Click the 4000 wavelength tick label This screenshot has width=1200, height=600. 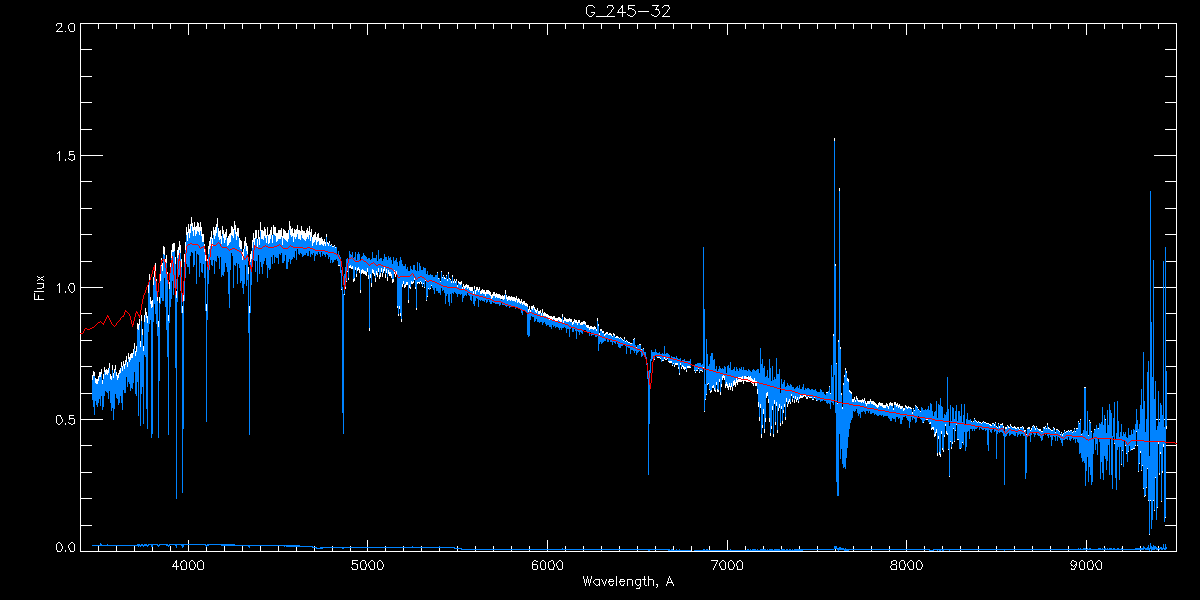click(188, 564)
